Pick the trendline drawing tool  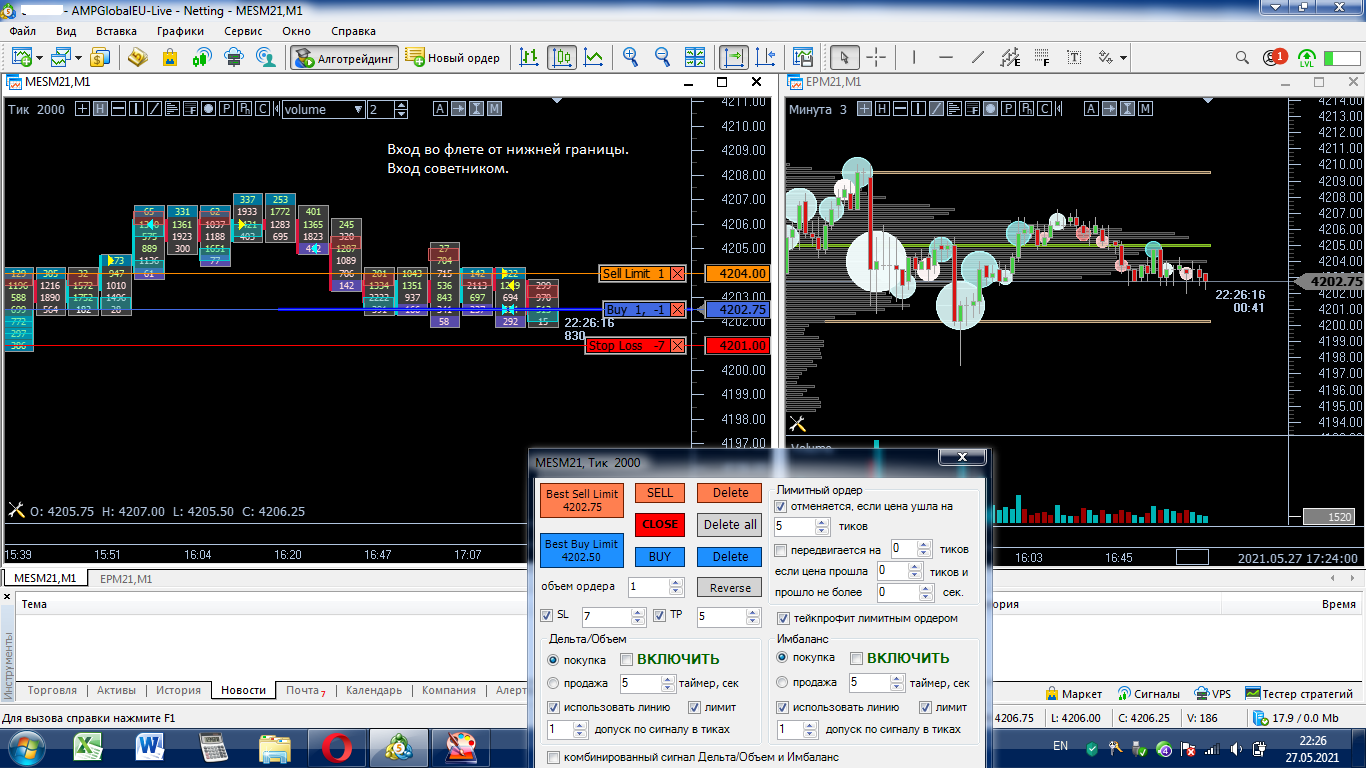click(x=978, y=58)
